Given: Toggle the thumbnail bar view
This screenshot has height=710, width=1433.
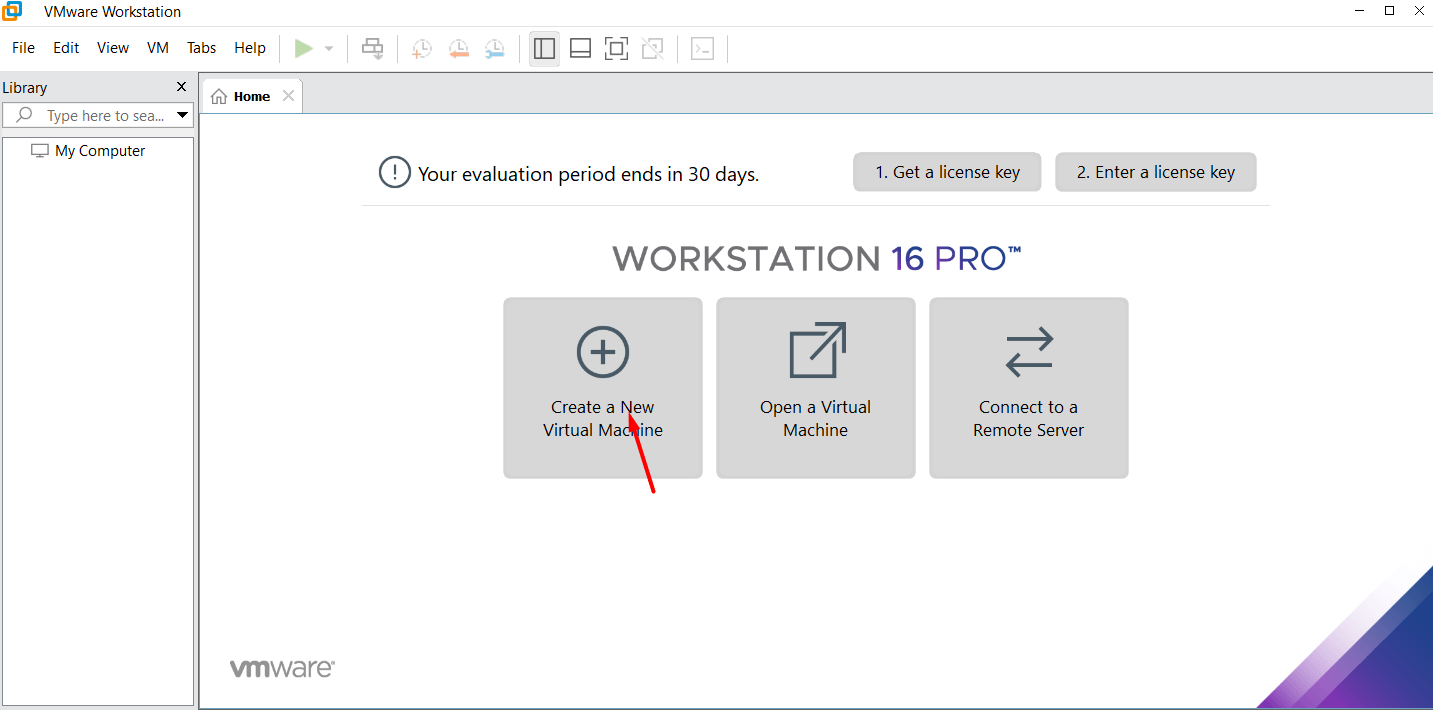Looking at the screenshot, I should tap(580, 48).
